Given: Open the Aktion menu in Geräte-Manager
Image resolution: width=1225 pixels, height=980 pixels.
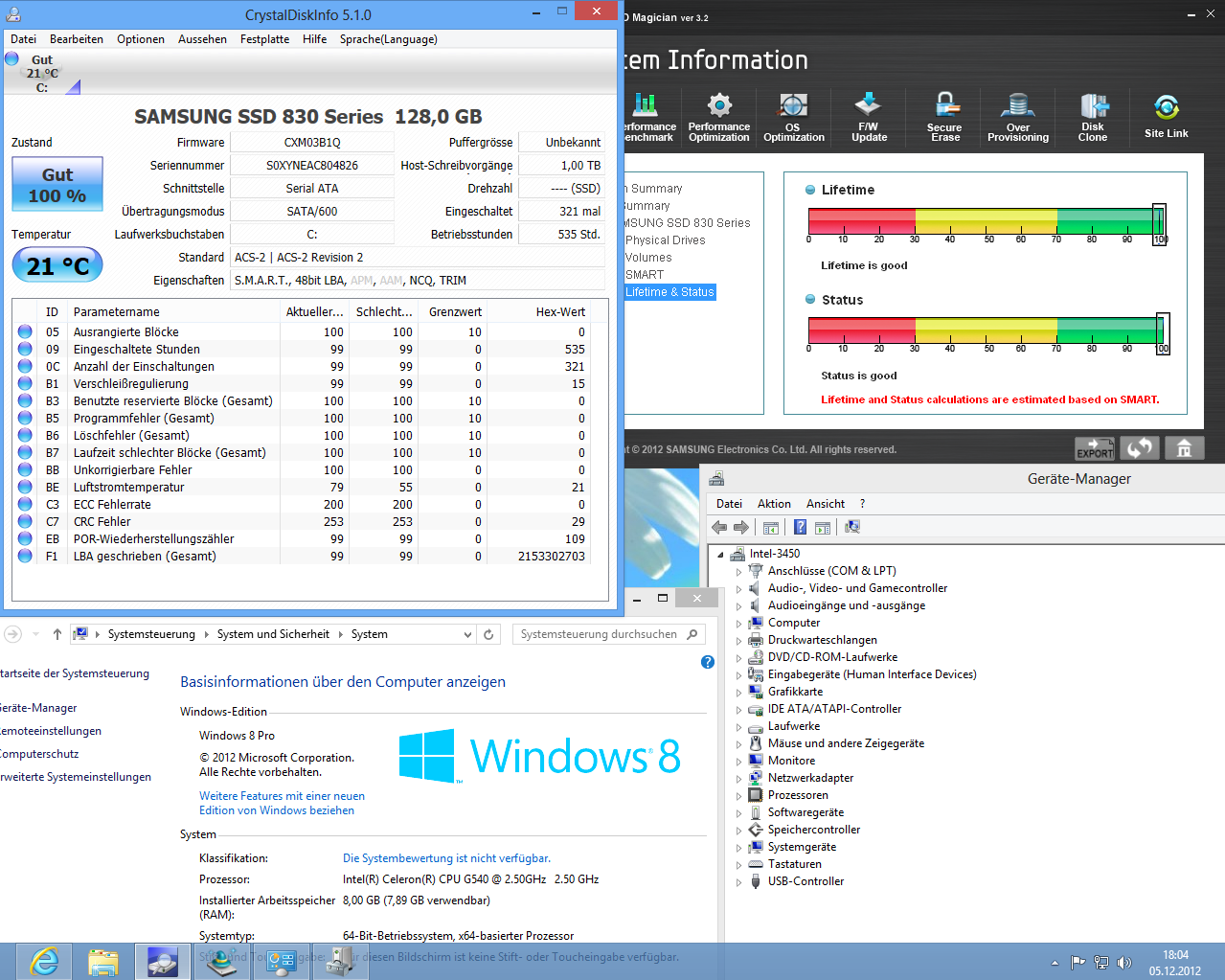Looking at the screenshot, I should [x=774, y=504].
